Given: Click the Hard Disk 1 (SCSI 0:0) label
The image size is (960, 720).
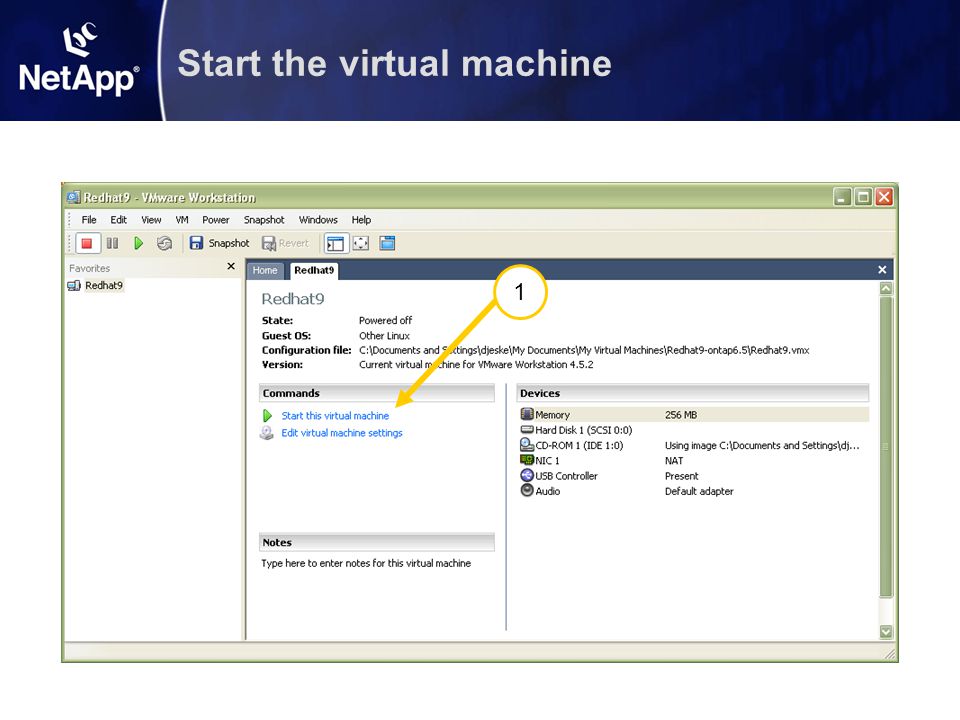Looking at the screenshot, I should (583, 430).
